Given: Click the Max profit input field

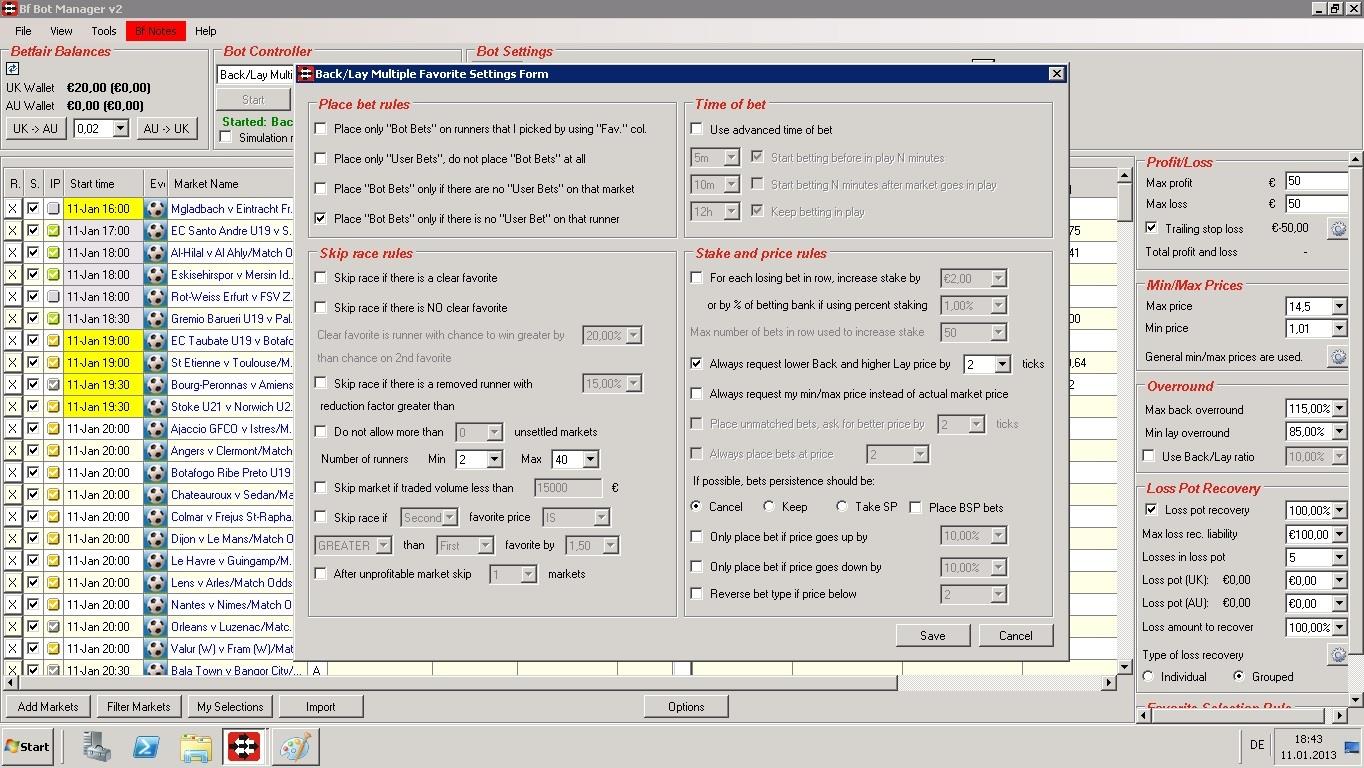Looking at the screenshot, I should (x=1316, y=182).
